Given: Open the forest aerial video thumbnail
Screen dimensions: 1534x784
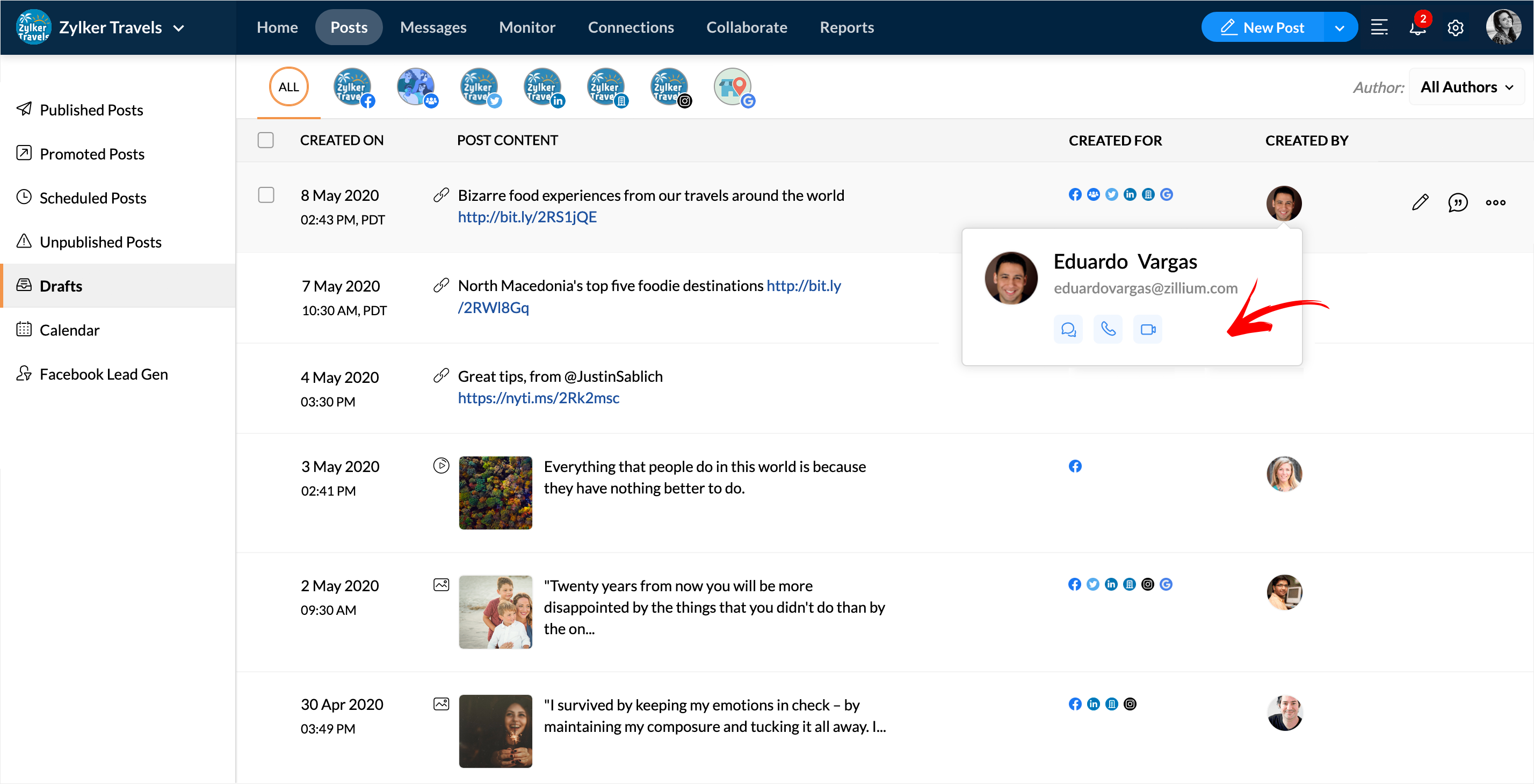Looking at the screenshot, I should coord(495,492).
